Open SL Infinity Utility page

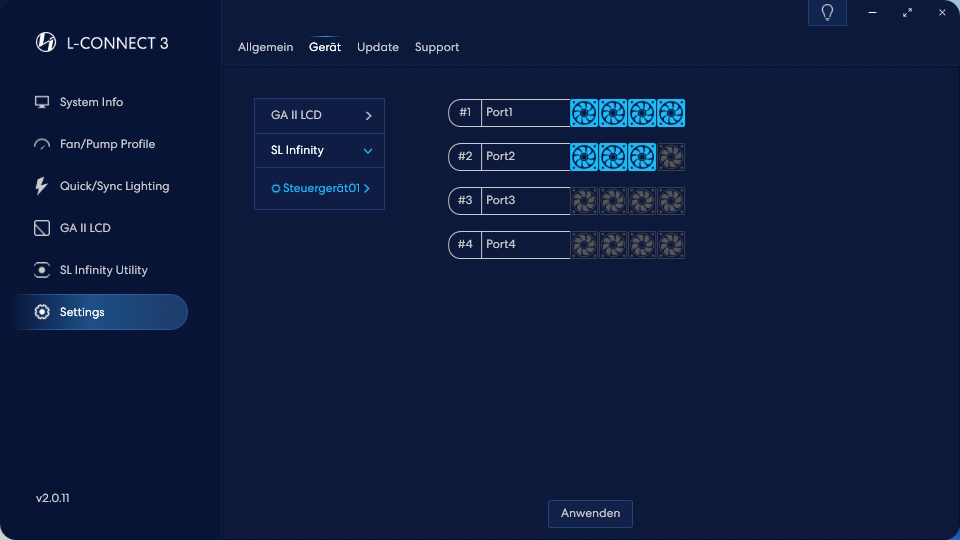point(103,270)
